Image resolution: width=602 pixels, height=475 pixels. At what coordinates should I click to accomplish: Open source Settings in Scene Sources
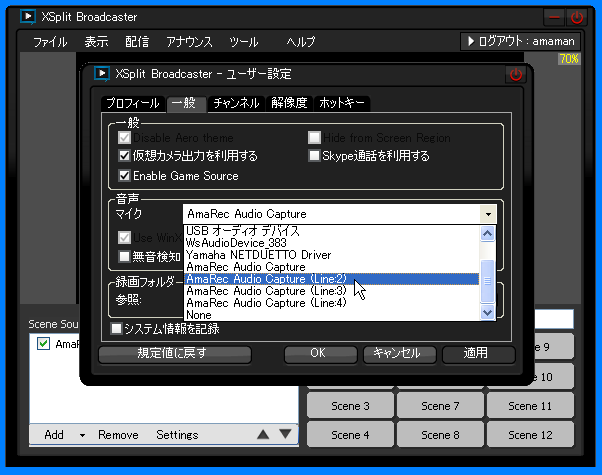point(177,435)
